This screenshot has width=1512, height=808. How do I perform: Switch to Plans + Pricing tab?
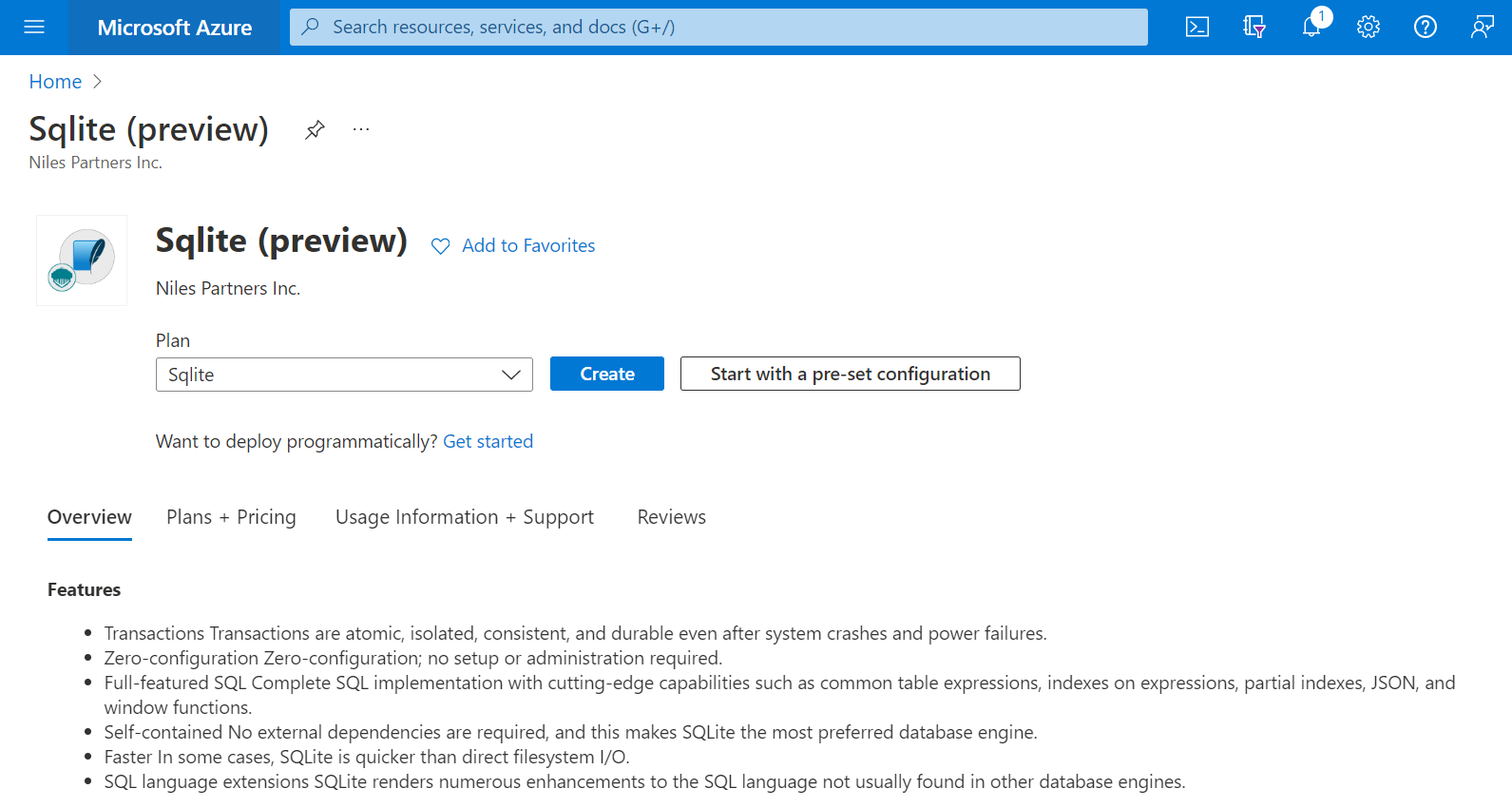231,517
